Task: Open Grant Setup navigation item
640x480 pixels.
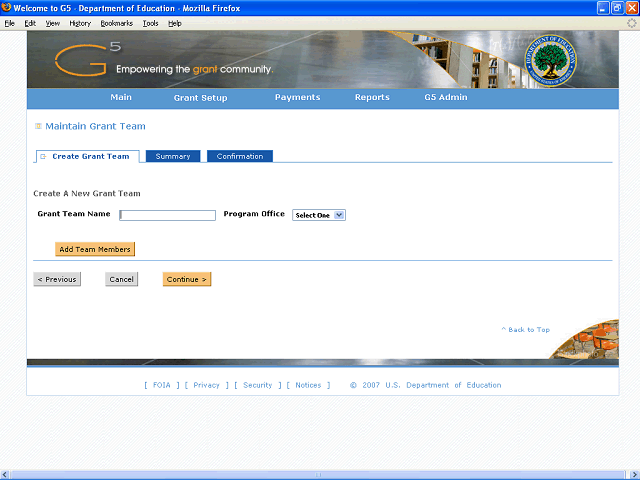Action: (x=200, y=98)
